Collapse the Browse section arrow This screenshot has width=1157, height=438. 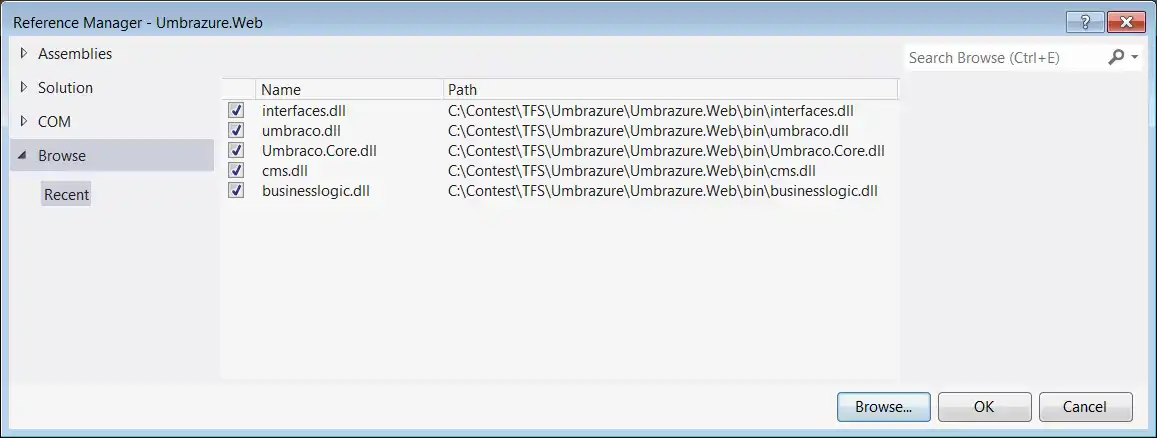[x=23, y=156]
